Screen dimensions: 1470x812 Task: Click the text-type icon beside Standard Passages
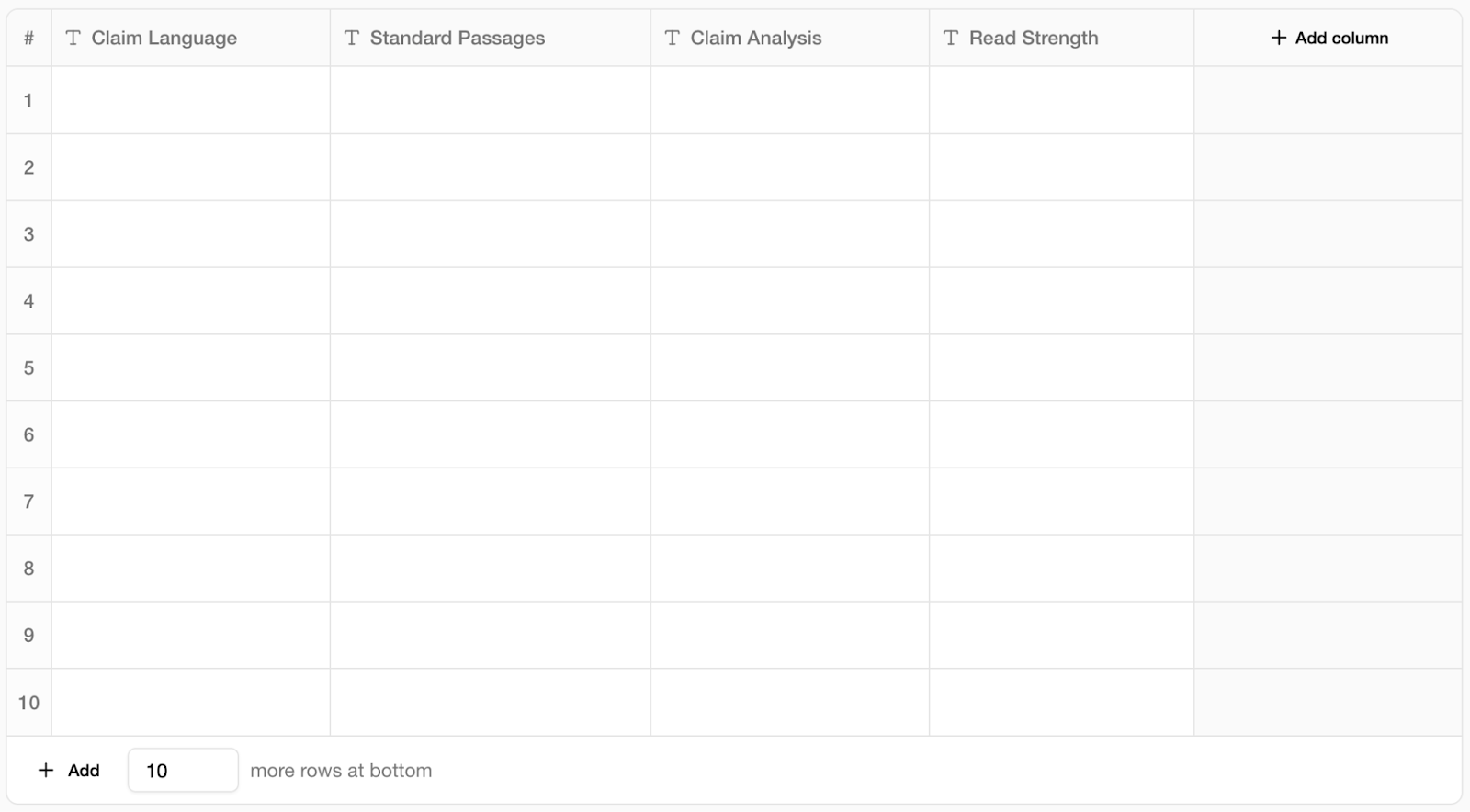pos(352,38)
